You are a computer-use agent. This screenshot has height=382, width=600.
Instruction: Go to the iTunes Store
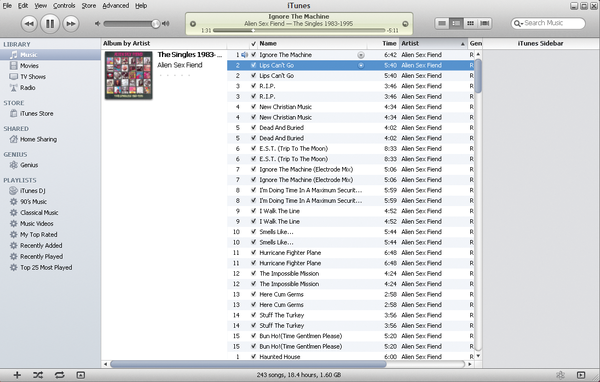point(36,114)
